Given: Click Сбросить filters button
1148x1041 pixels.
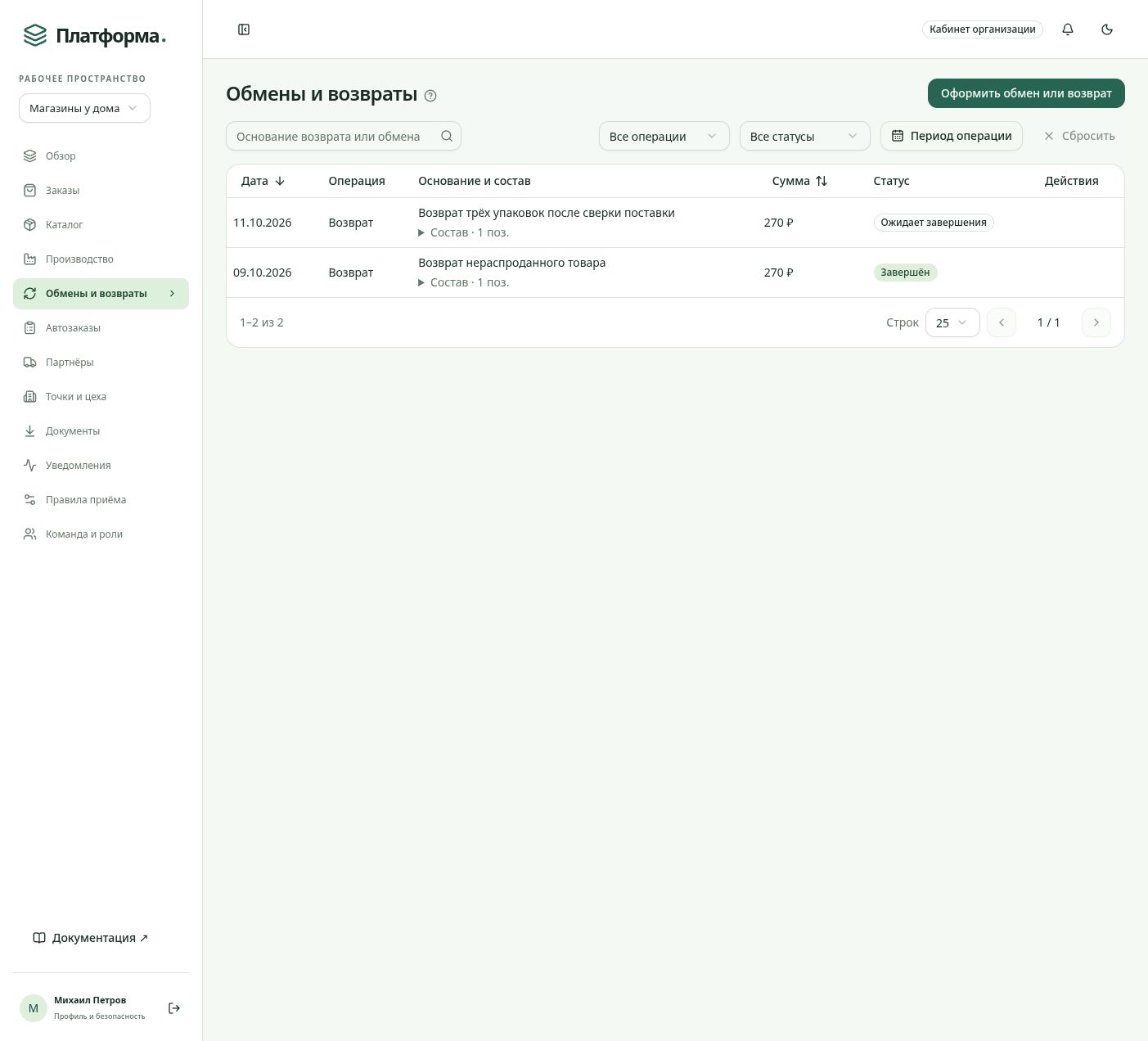Looking at the screenshot, I should (1079, 136).
